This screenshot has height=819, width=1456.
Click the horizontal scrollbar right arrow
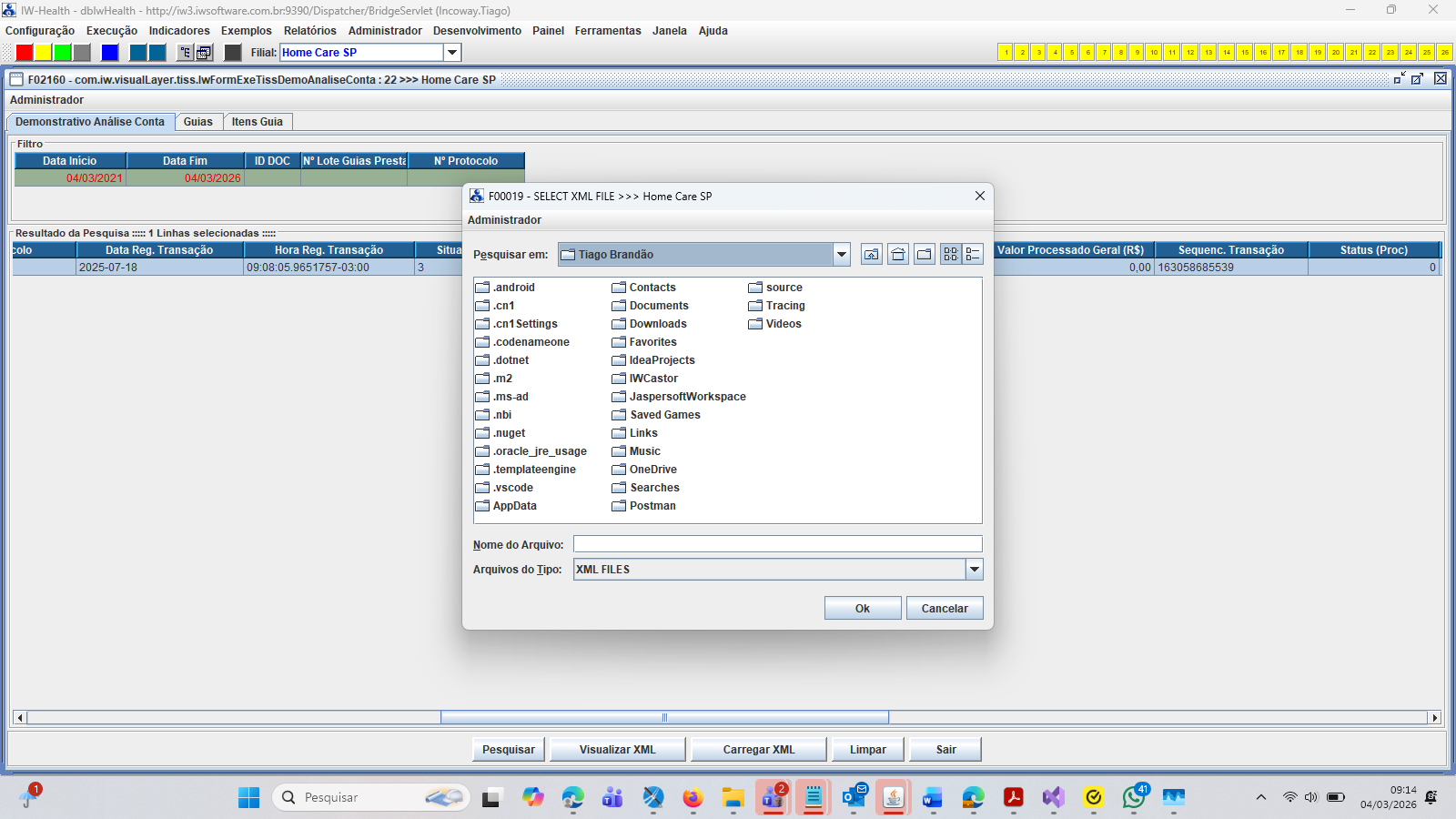[x=1435, y=718]
